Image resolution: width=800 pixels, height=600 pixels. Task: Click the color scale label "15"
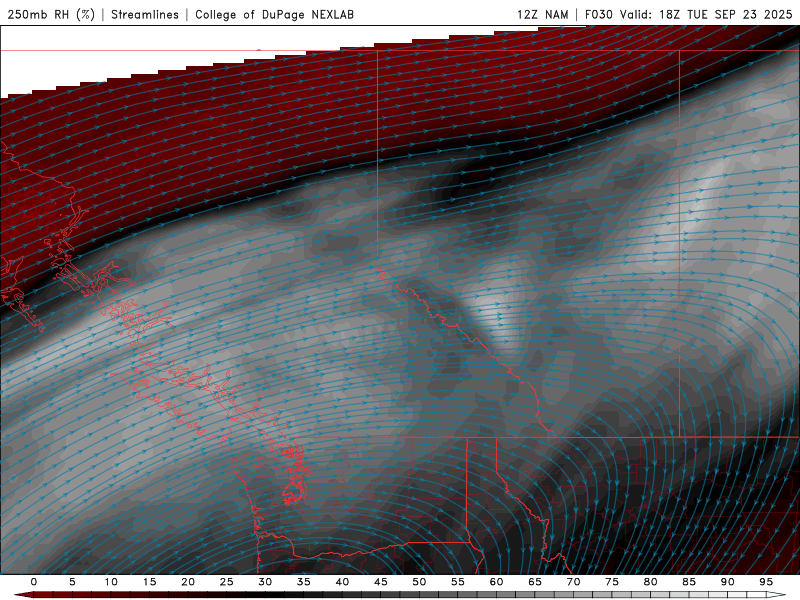149,582
